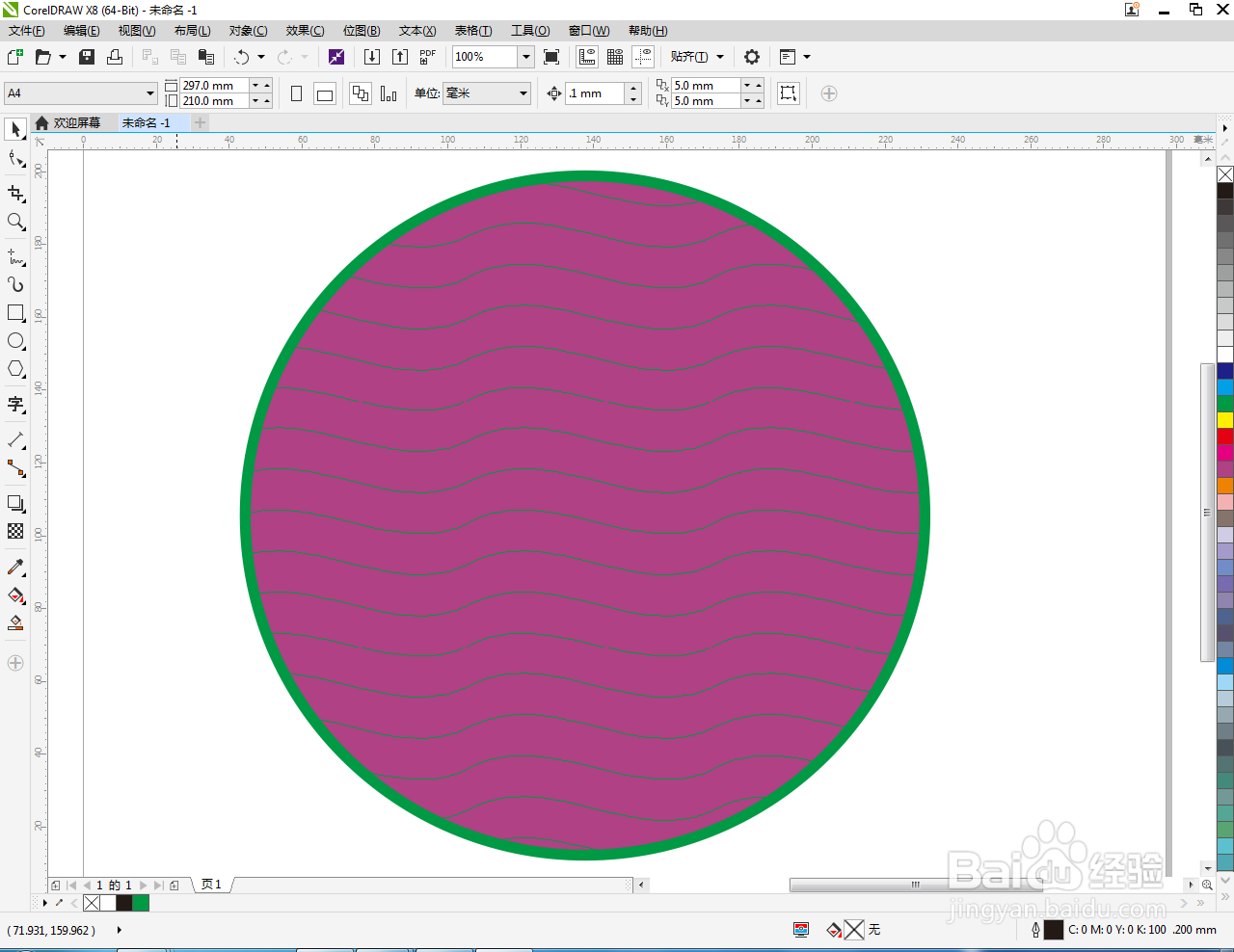Click the Application launcher icon
1234x952 pixels.
(788, 57)
